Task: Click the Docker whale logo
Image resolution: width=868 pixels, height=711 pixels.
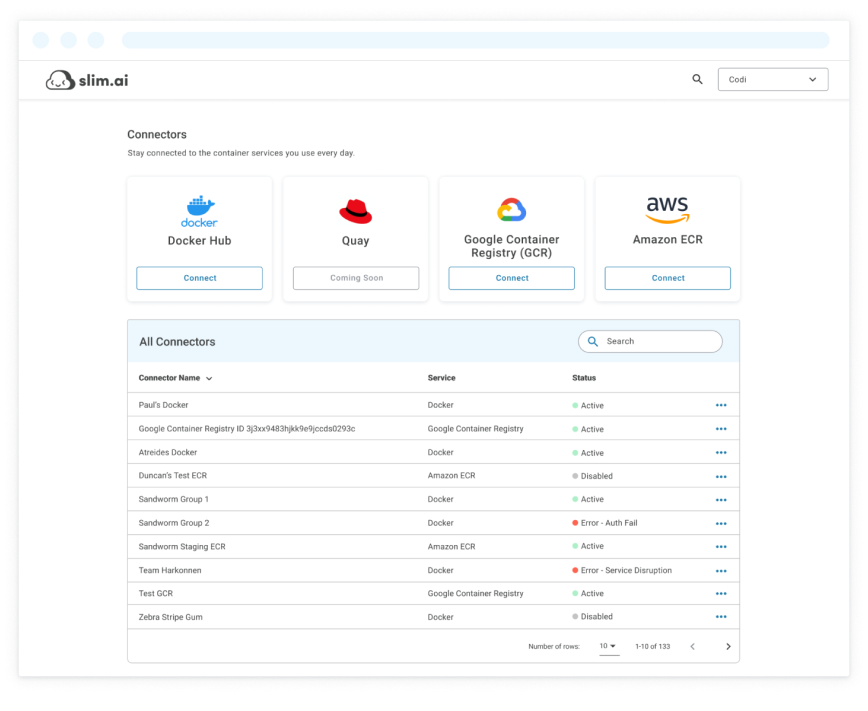Action: 199,210
